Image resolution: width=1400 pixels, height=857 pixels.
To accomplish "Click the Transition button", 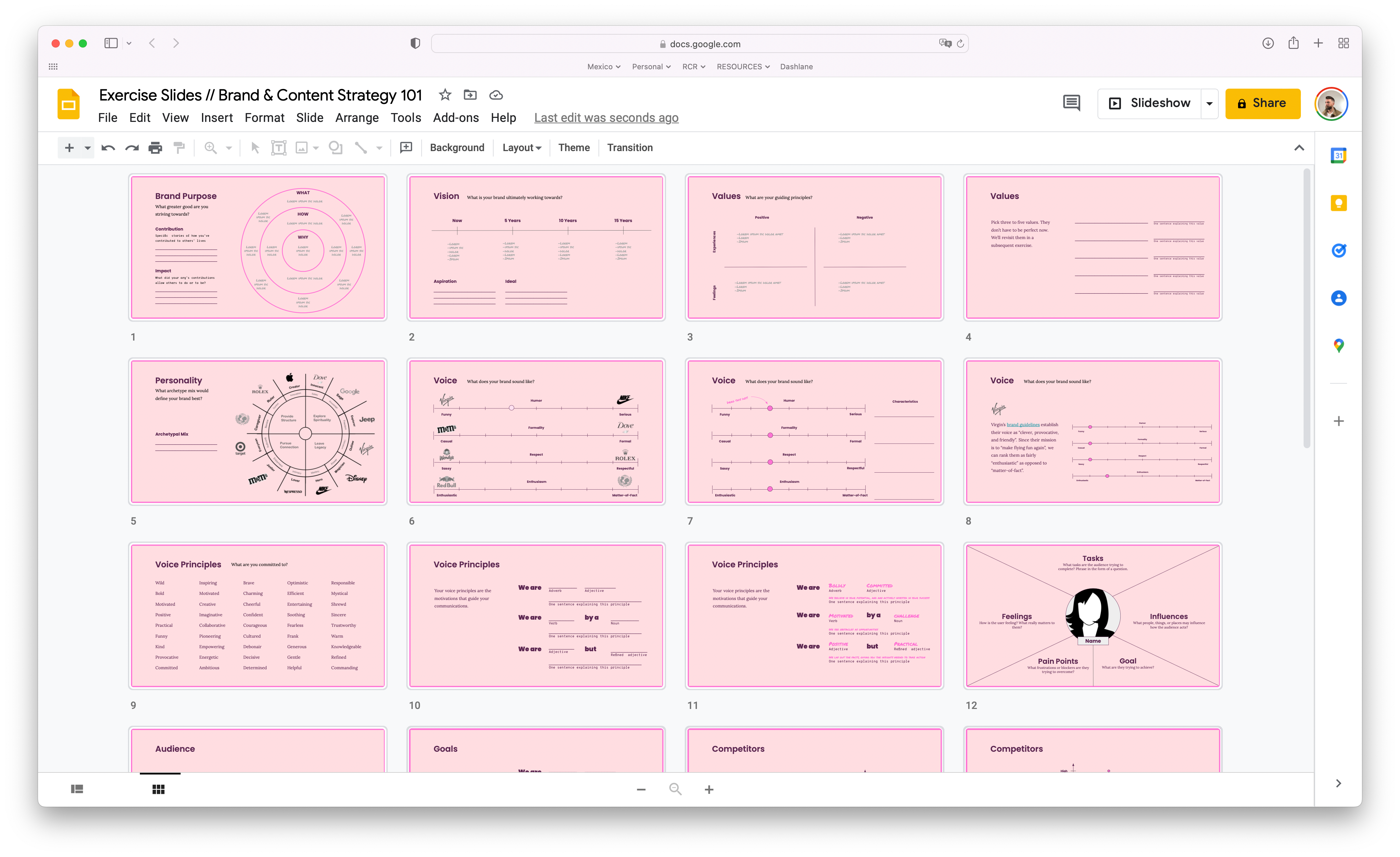I will [629, 148].
